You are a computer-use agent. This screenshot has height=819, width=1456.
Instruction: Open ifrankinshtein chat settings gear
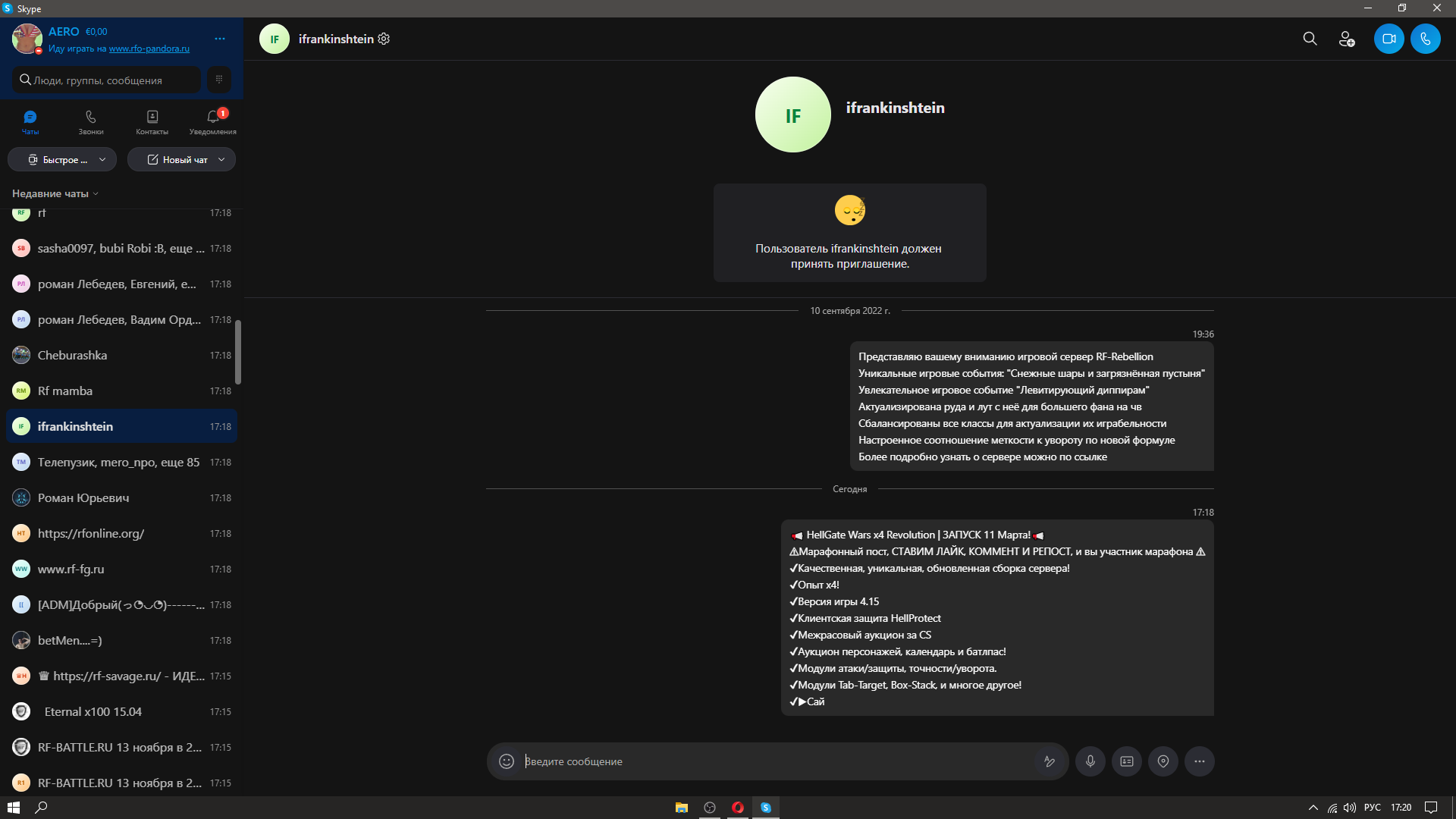point(384,39)
